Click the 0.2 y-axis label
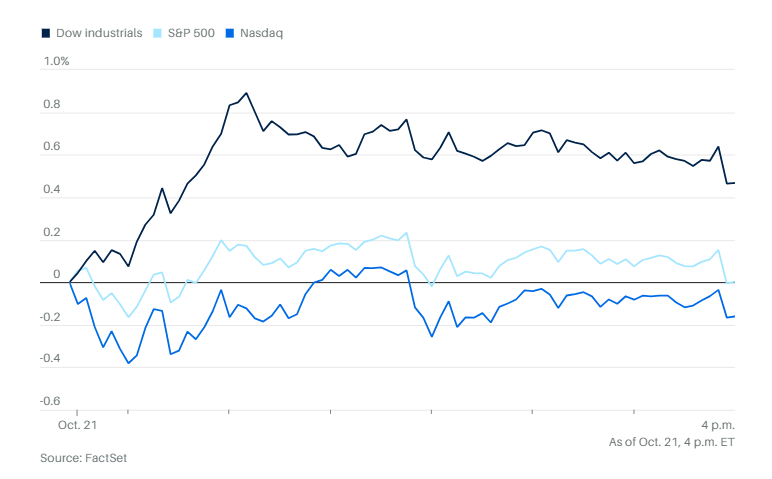Image resolution: width=772 pixels, height=479 pixels. [51, 233]
